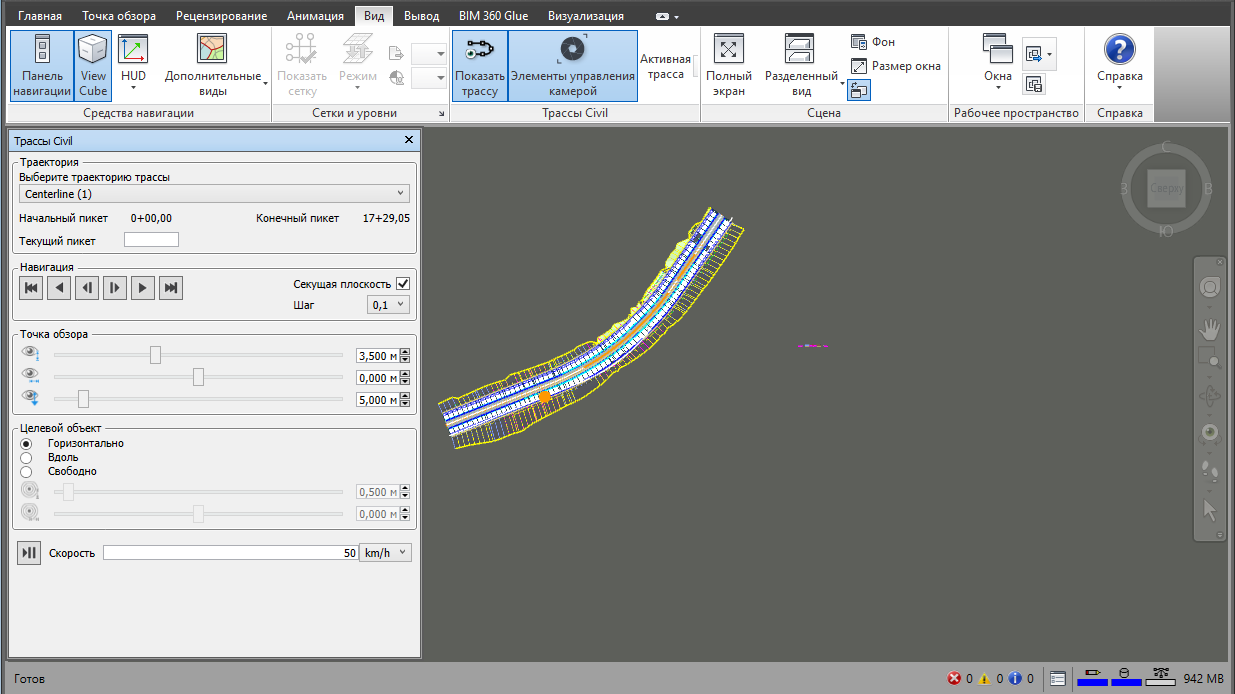1235x694 pixels.
Task: Choose the Select arrow tool on navigation bar
Action: pos(1210,509)
